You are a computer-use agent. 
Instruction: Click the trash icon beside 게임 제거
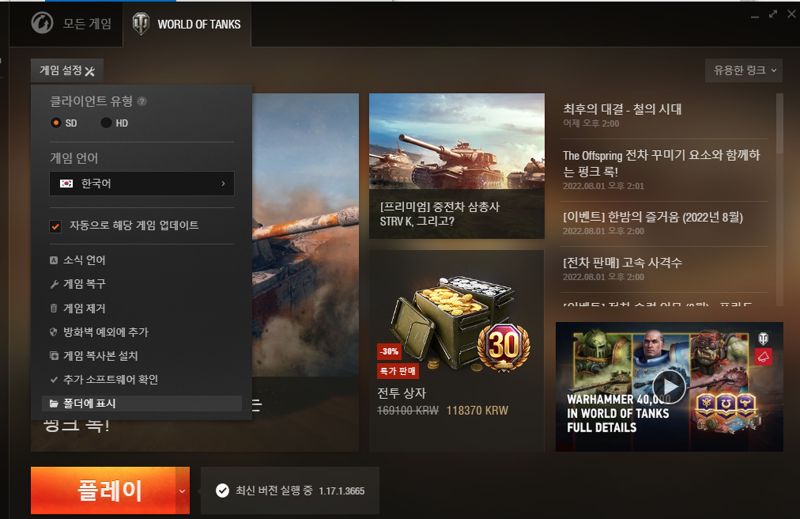pyautogui.click(x=54, y=308)
